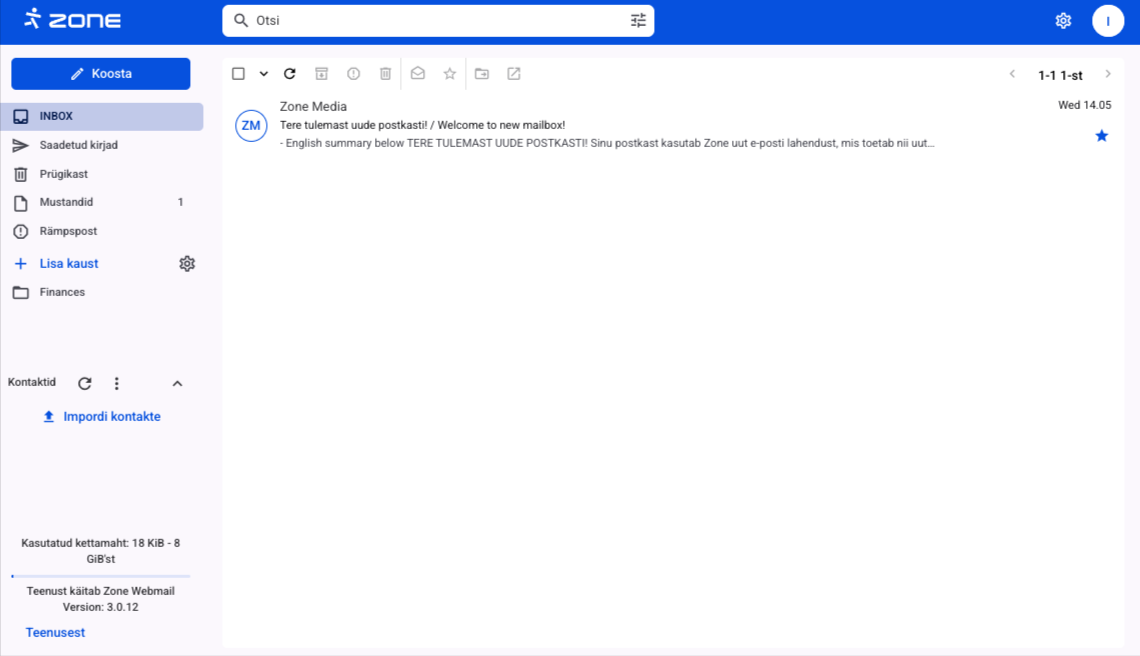The height and width of the screenshot is (656, 1140).
Task: Click the Koosta compose button
Action: (101, 74)
